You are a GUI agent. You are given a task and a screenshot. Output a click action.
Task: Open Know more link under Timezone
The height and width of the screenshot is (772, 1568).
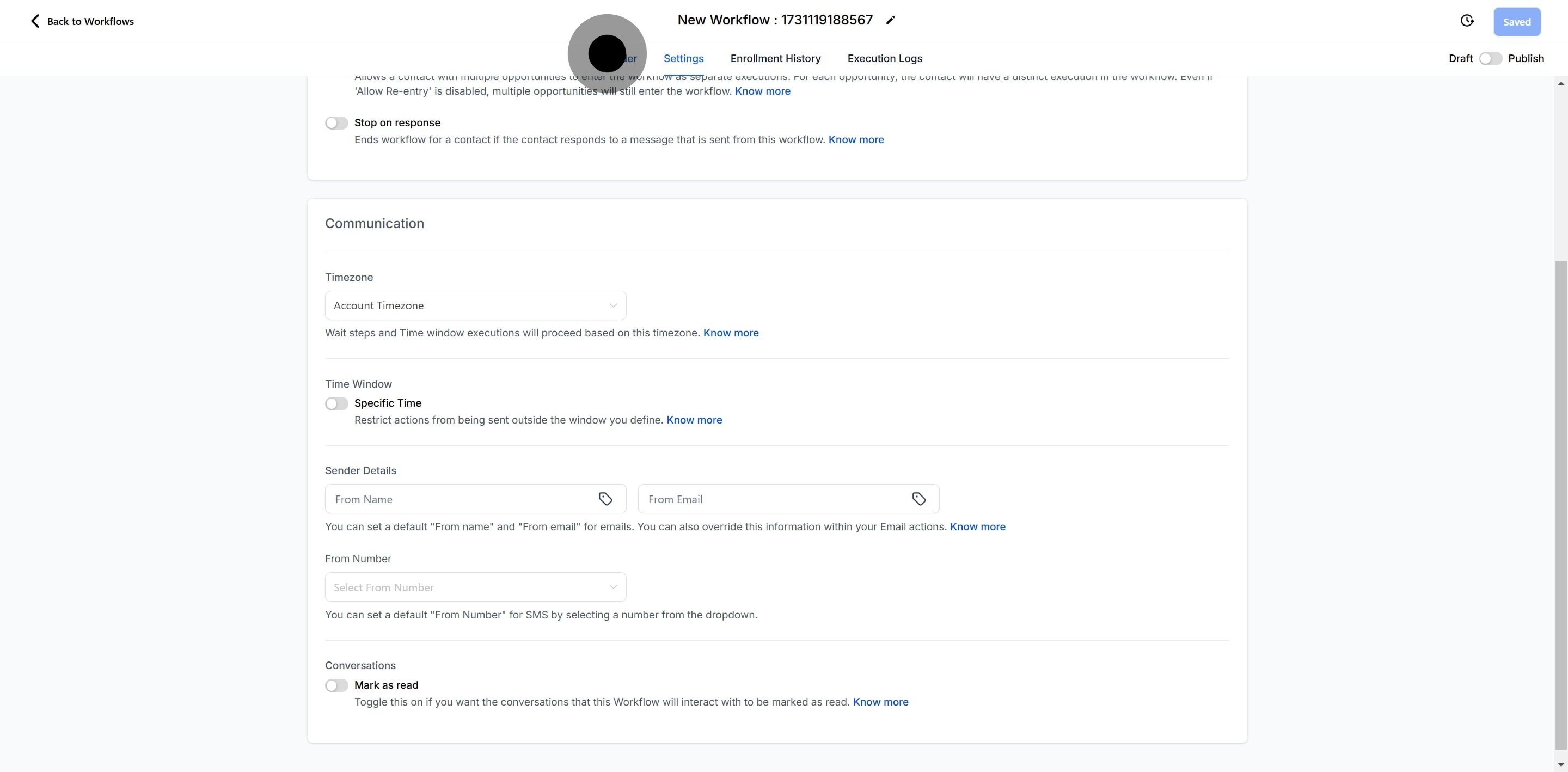point(731,333)
